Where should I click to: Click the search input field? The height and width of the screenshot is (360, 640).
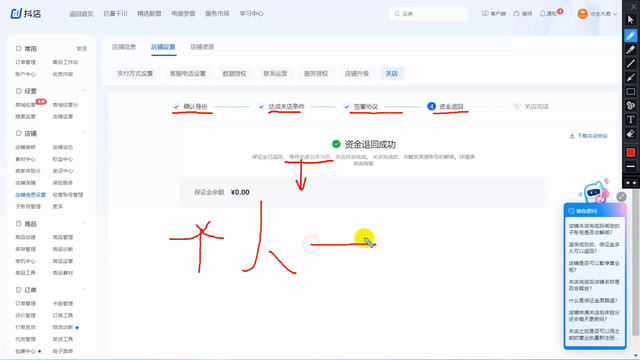point(428,14)
